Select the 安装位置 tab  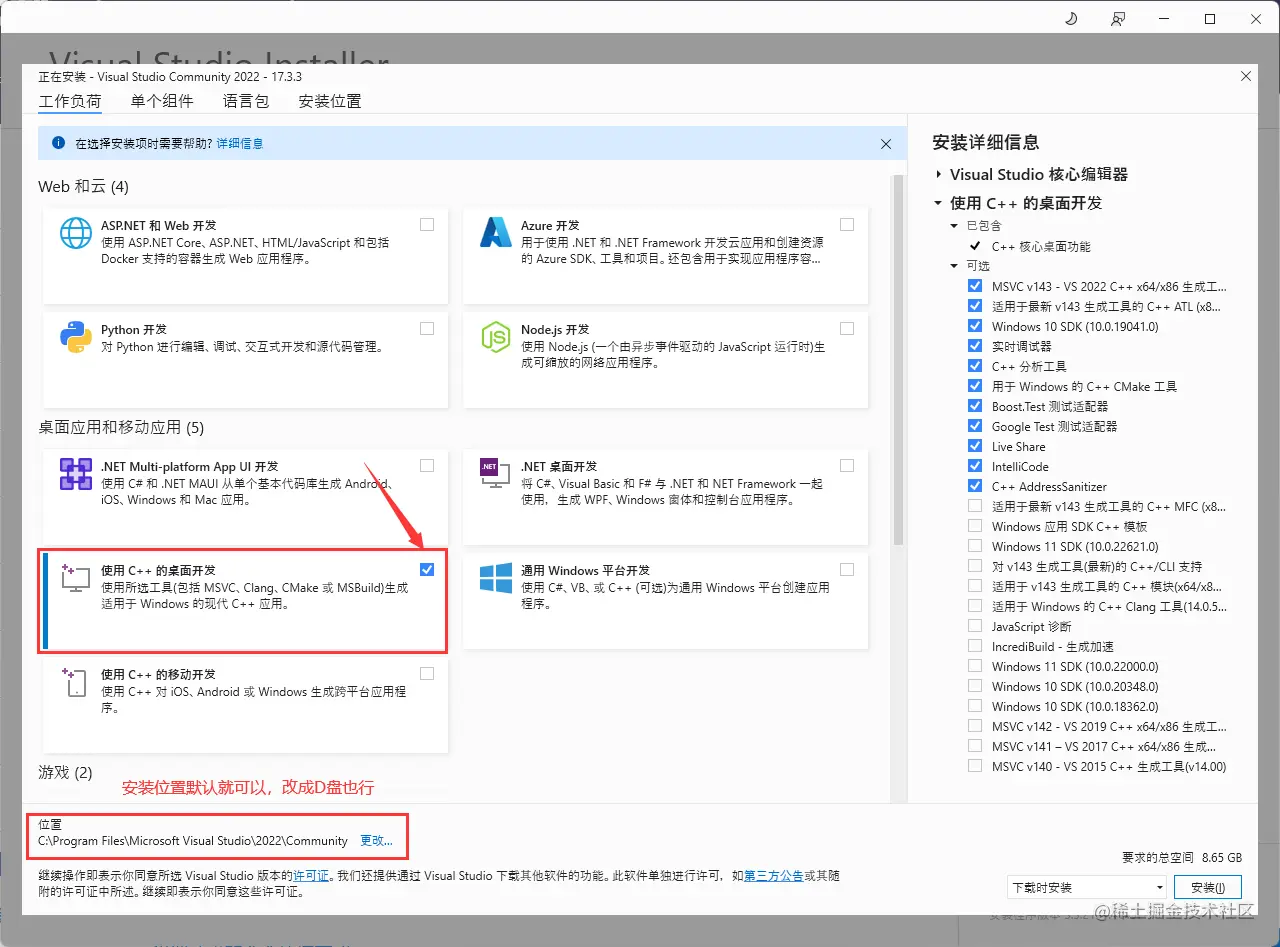[330, 101]
